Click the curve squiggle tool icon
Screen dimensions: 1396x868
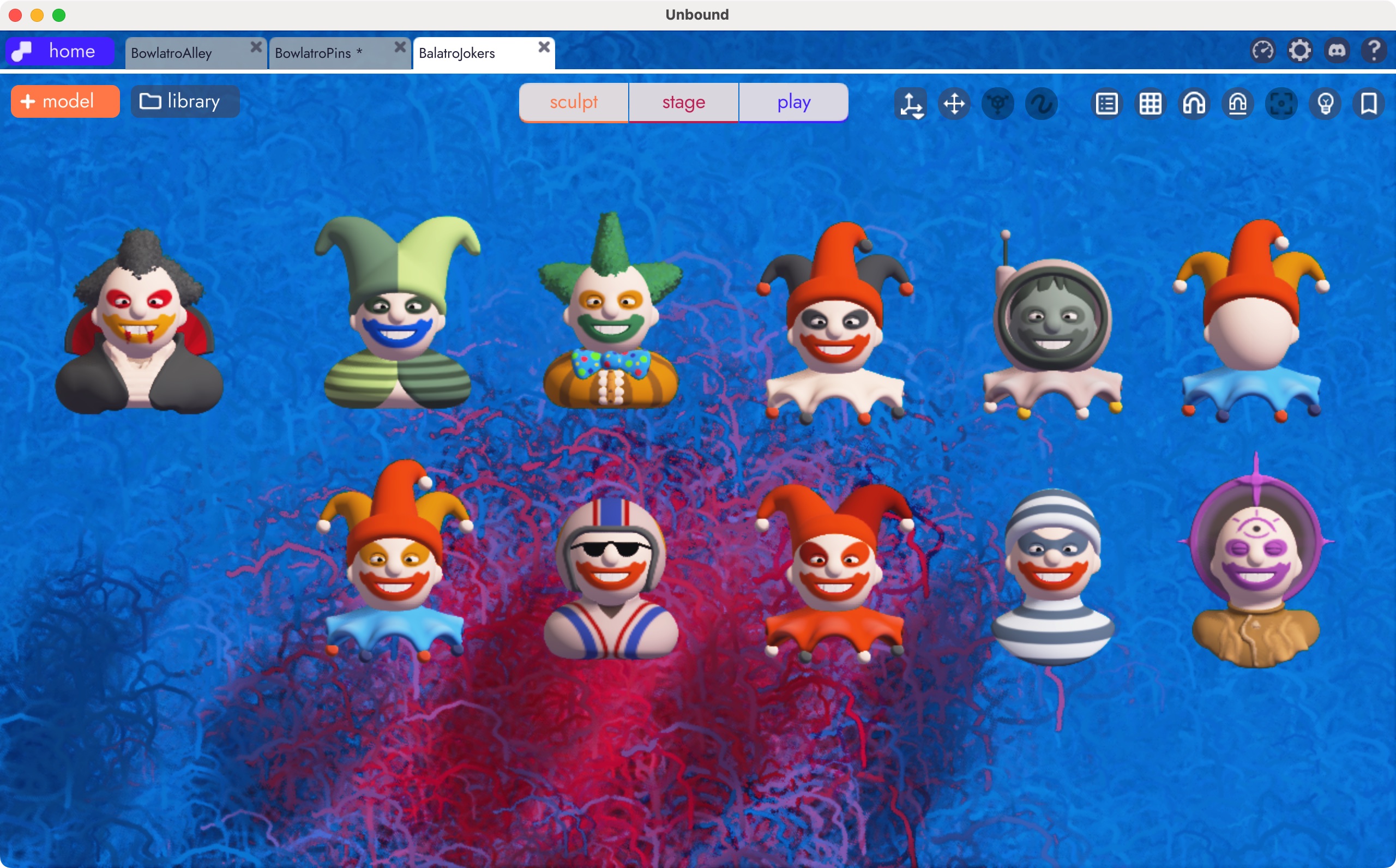pos(1040,104)
